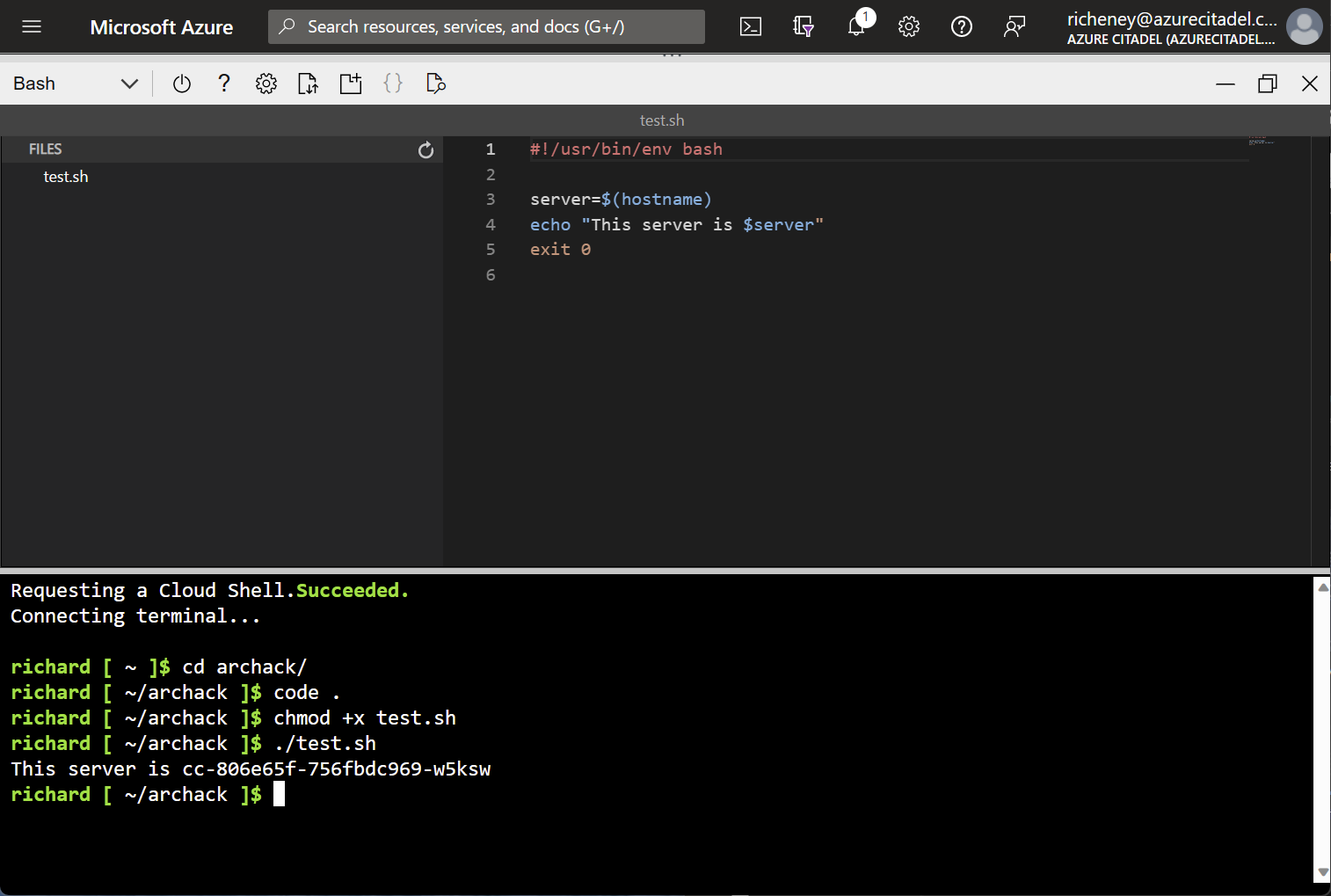The width and height of the screenshot is (1331, 896).
Task: Open the Help question mark in header
Action: [x=962, y=26]
